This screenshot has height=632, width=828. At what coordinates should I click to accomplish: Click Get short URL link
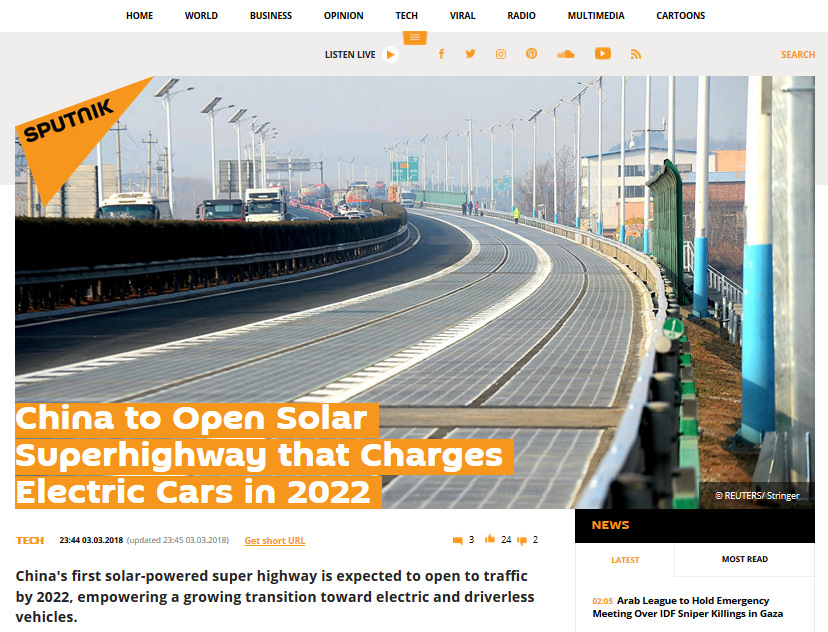pos(275,541)
